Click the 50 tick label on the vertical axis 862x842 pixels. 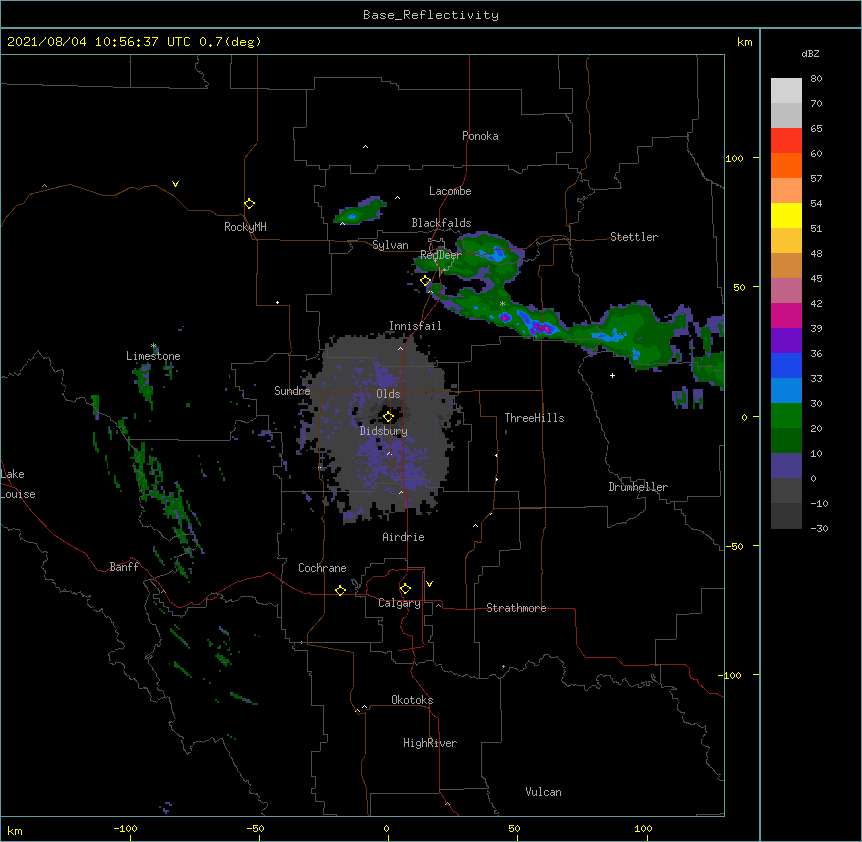[739, 287]
